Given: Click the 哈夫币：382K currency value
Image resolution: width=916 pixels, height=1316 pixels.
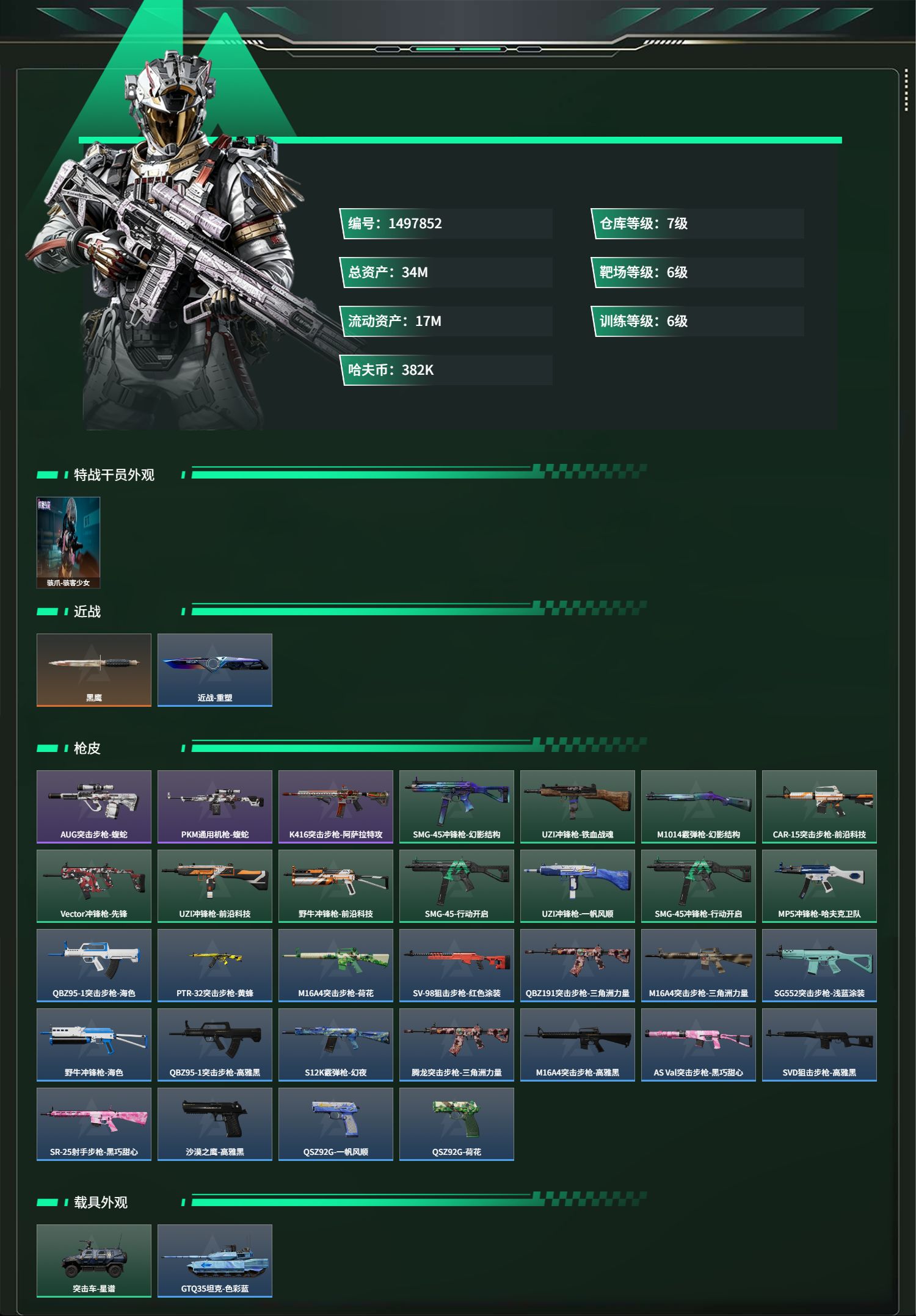Looking at the screenshot, I should [446, 370].
